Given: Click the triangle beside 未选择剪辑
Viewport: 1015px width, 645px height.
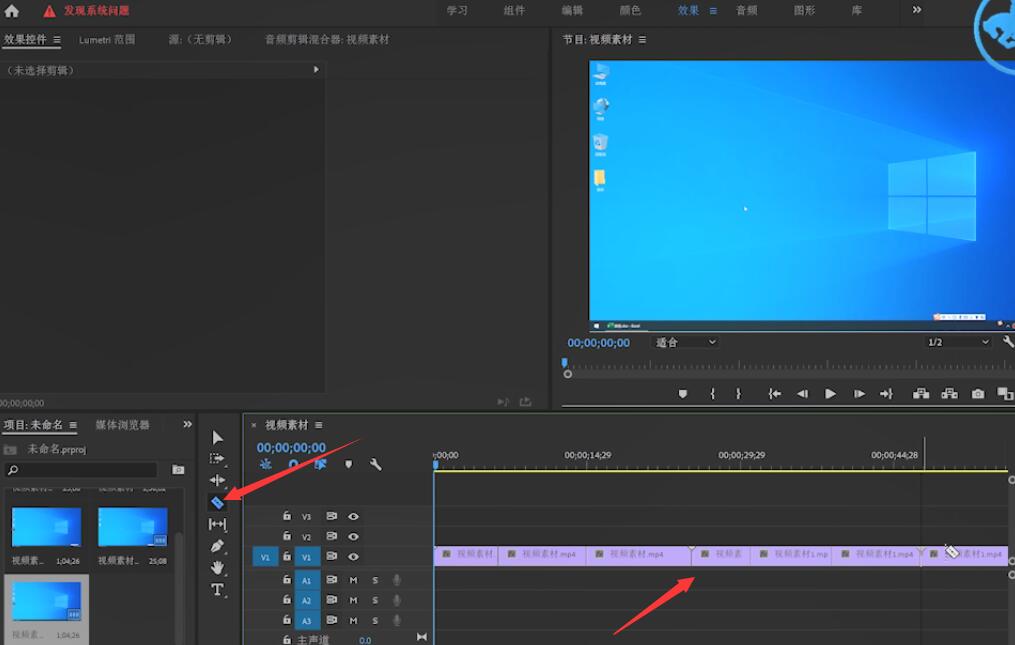Looking at the screenshot, I should pyautogui.click(x=316, y=69).
